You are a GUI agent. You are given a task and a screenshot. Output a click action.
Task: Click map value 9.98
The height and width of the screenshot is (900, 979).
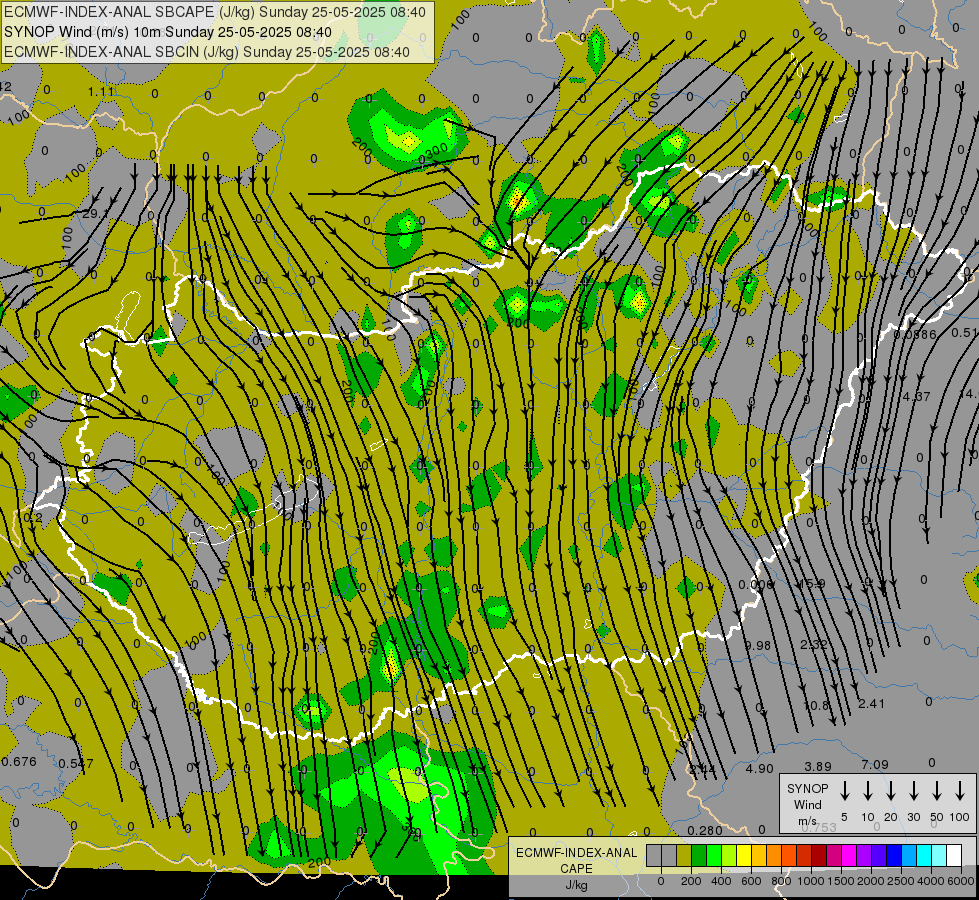pyautogui.click(x=757, y=645)
